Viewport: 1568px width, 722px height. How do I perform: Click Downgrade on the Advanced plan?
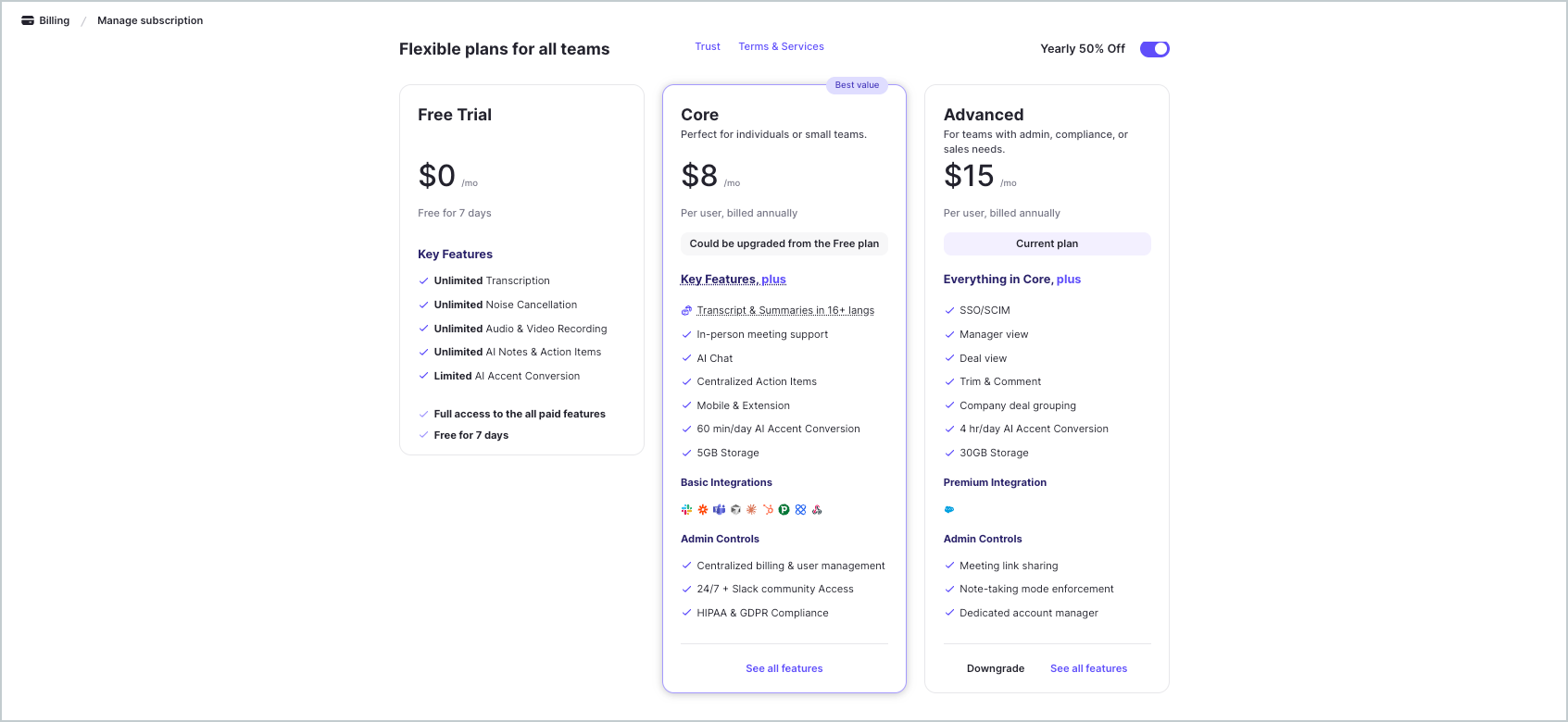point(996,668)
